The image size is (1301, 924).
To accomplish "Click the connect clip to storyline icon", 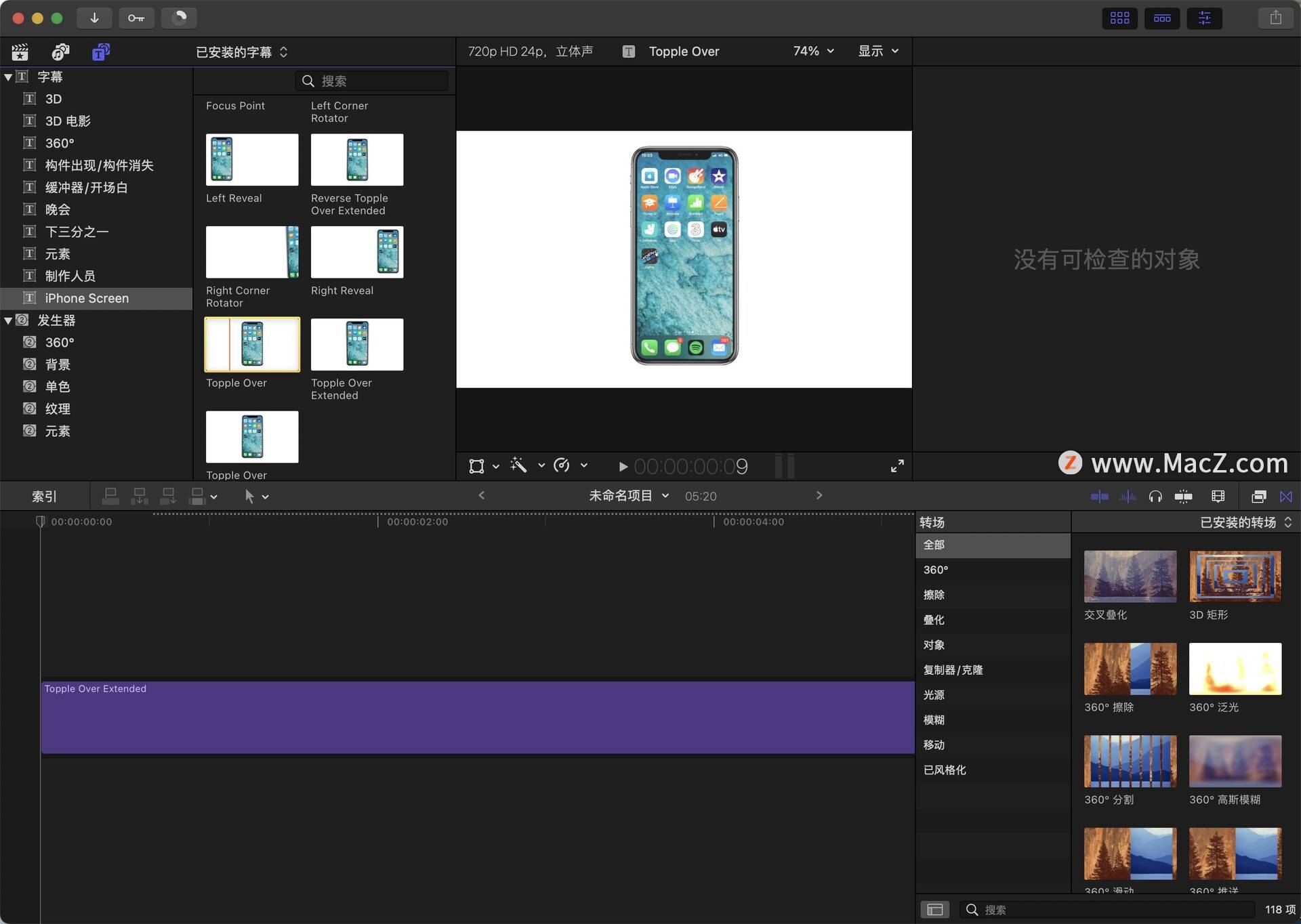I will 110,497.
